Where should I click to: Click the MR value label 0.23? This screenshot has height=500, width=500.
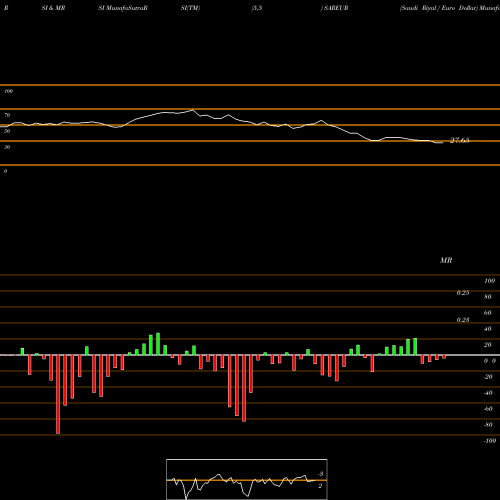[x=463, y=320]
